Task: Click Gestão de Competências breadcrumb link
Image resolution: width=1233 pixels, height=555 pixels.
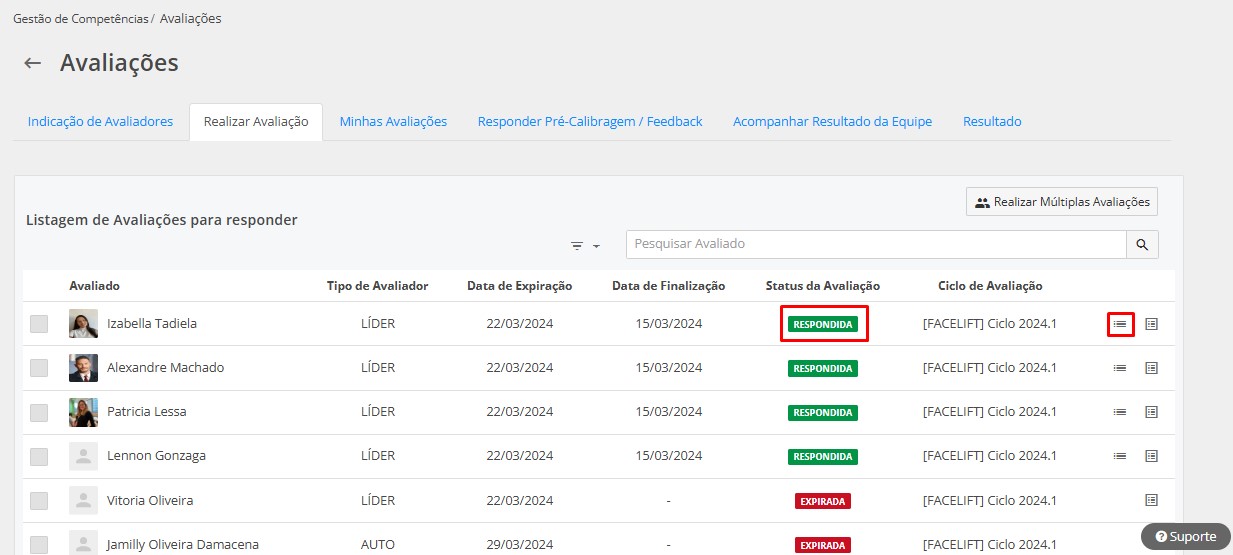Action: (80, 19)
